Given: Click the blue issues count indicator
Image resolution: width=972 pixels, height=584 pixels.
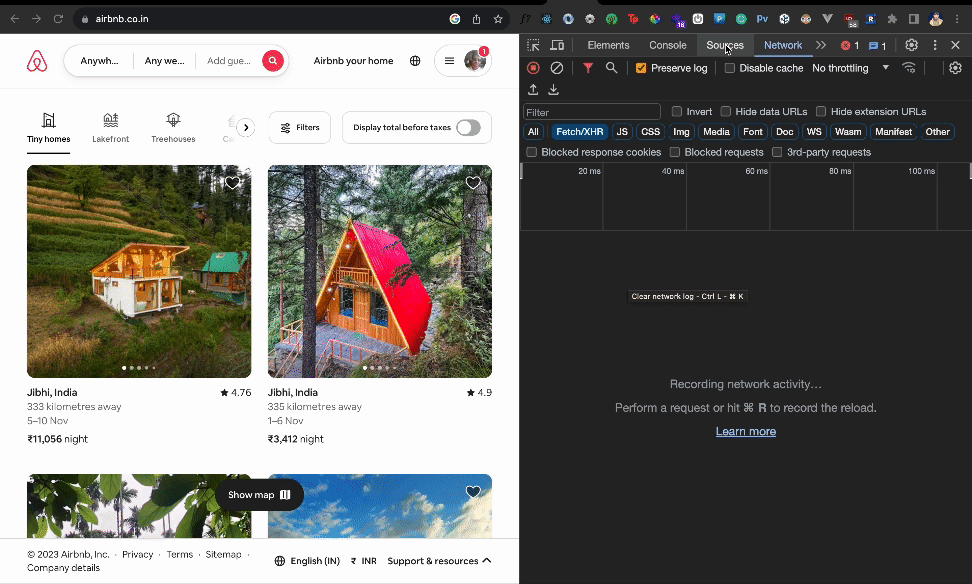Looking at the screenshot, I should click(x=877, y=45).
